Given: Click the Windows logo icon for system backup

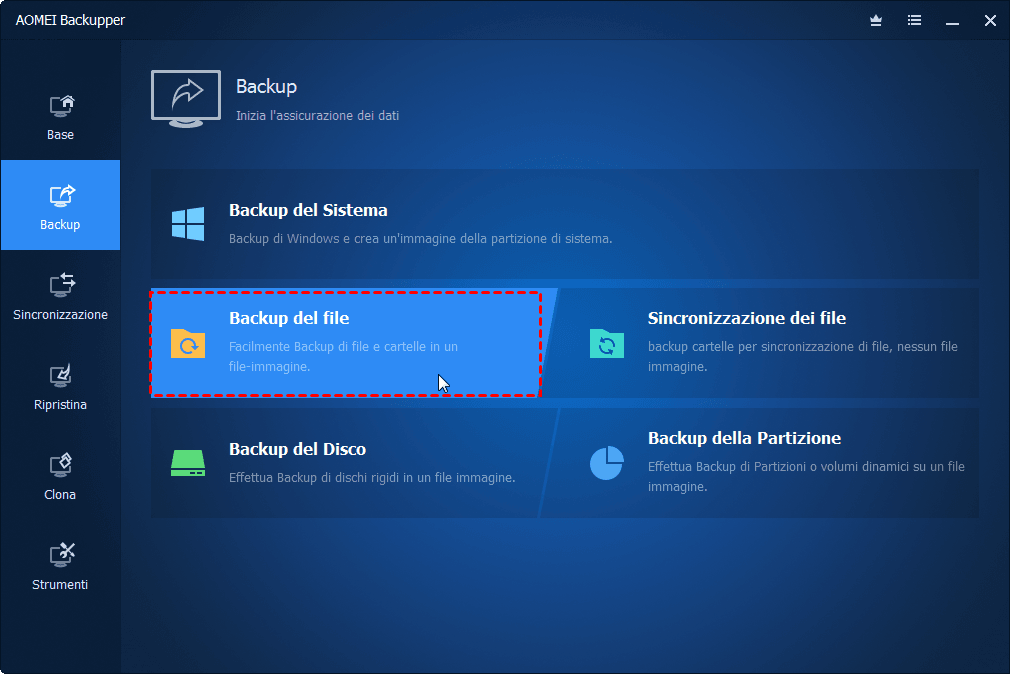Looking at the screenshot, I should [x=188, y=224].
